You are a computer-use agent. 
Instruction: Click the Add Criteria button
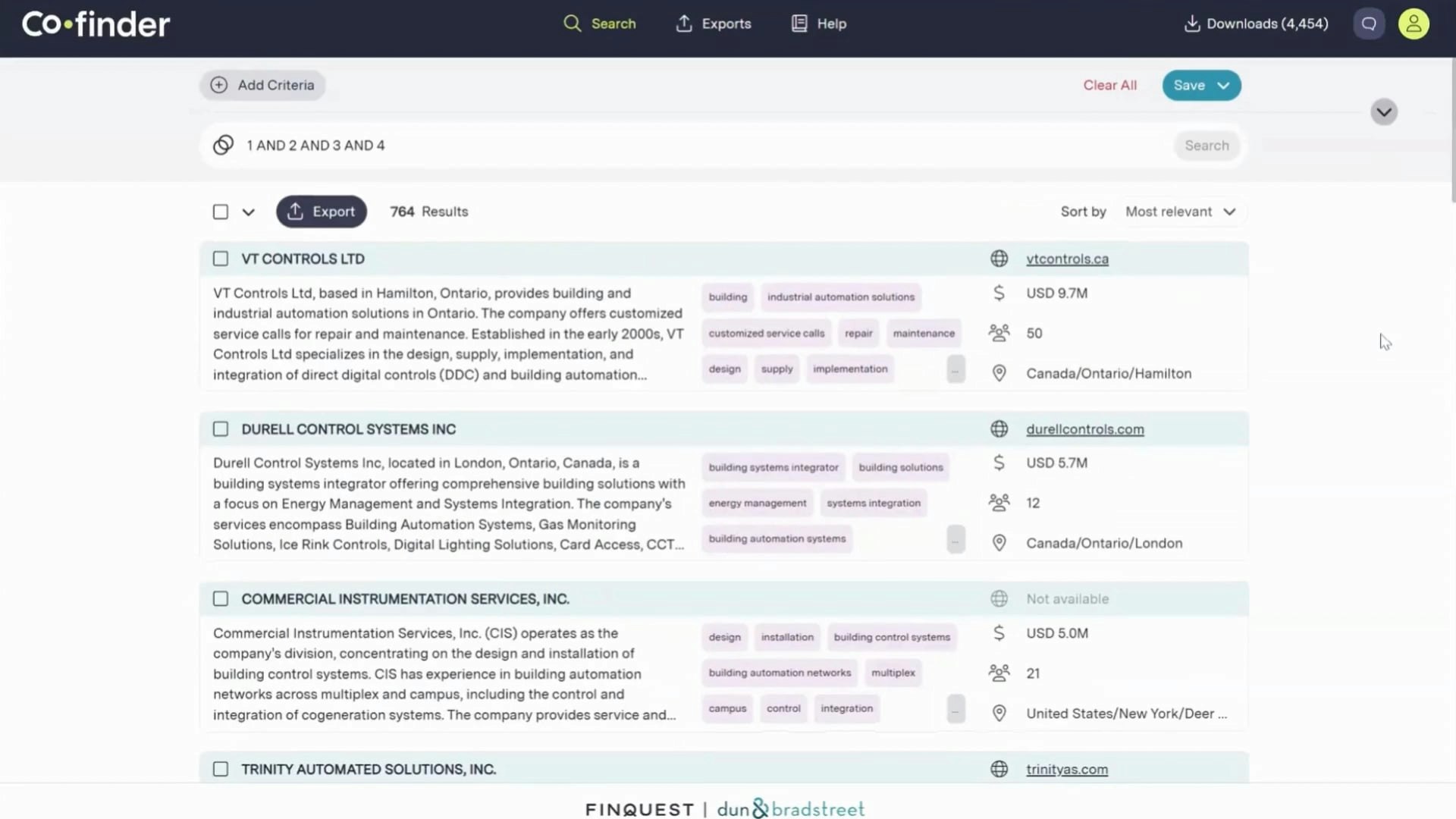[262, 85]
